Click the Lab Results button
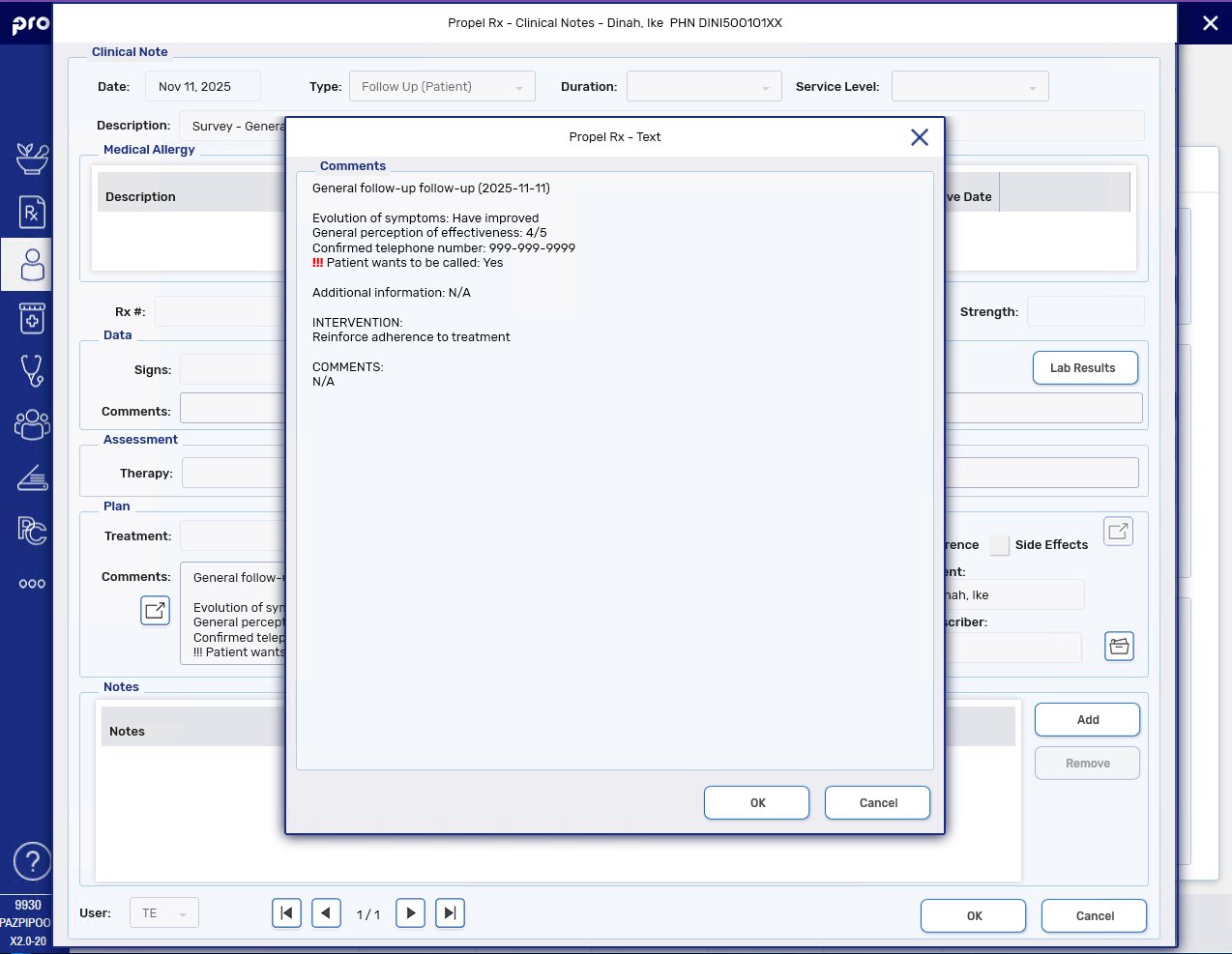The height and width of the screenshot is (954, 1232). [1084, 368]
